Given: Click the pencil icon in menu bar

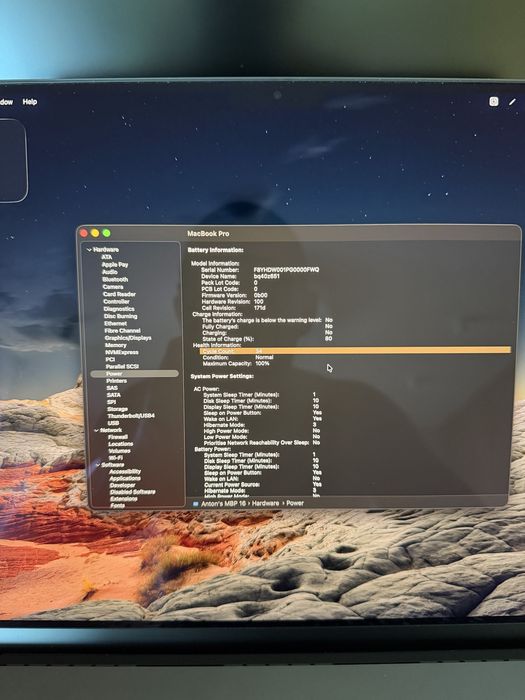Looking at the screenshot, I should click(512, 102).
